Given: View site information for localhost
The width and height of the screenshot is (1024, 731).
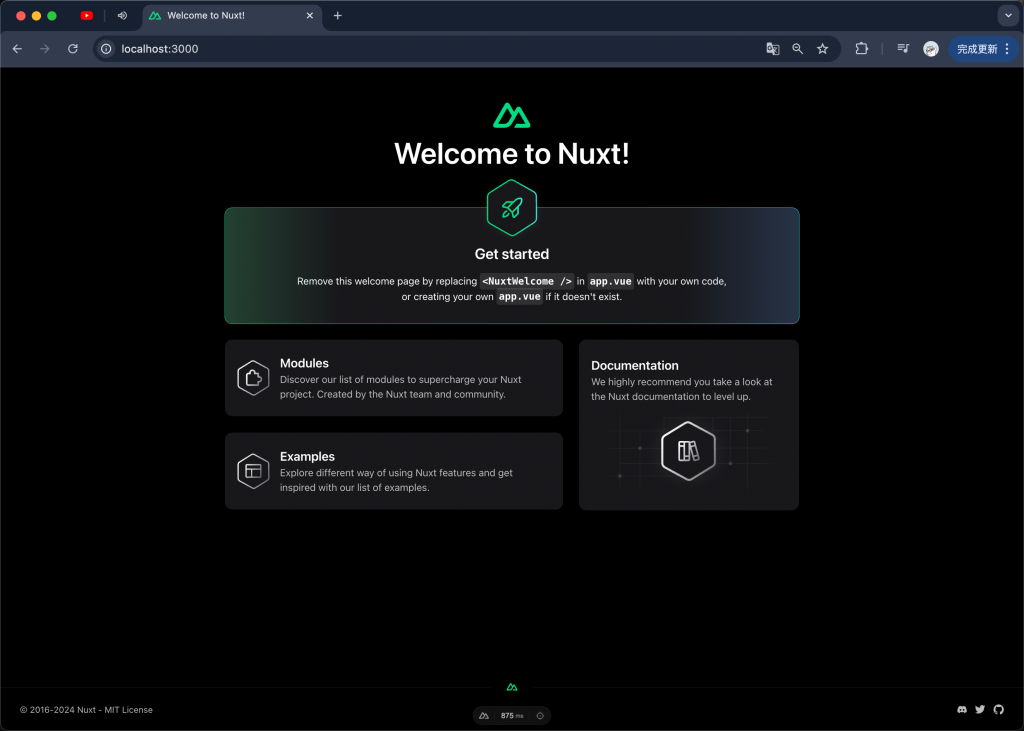Looking at the screenshot, I should click(106, 49).
